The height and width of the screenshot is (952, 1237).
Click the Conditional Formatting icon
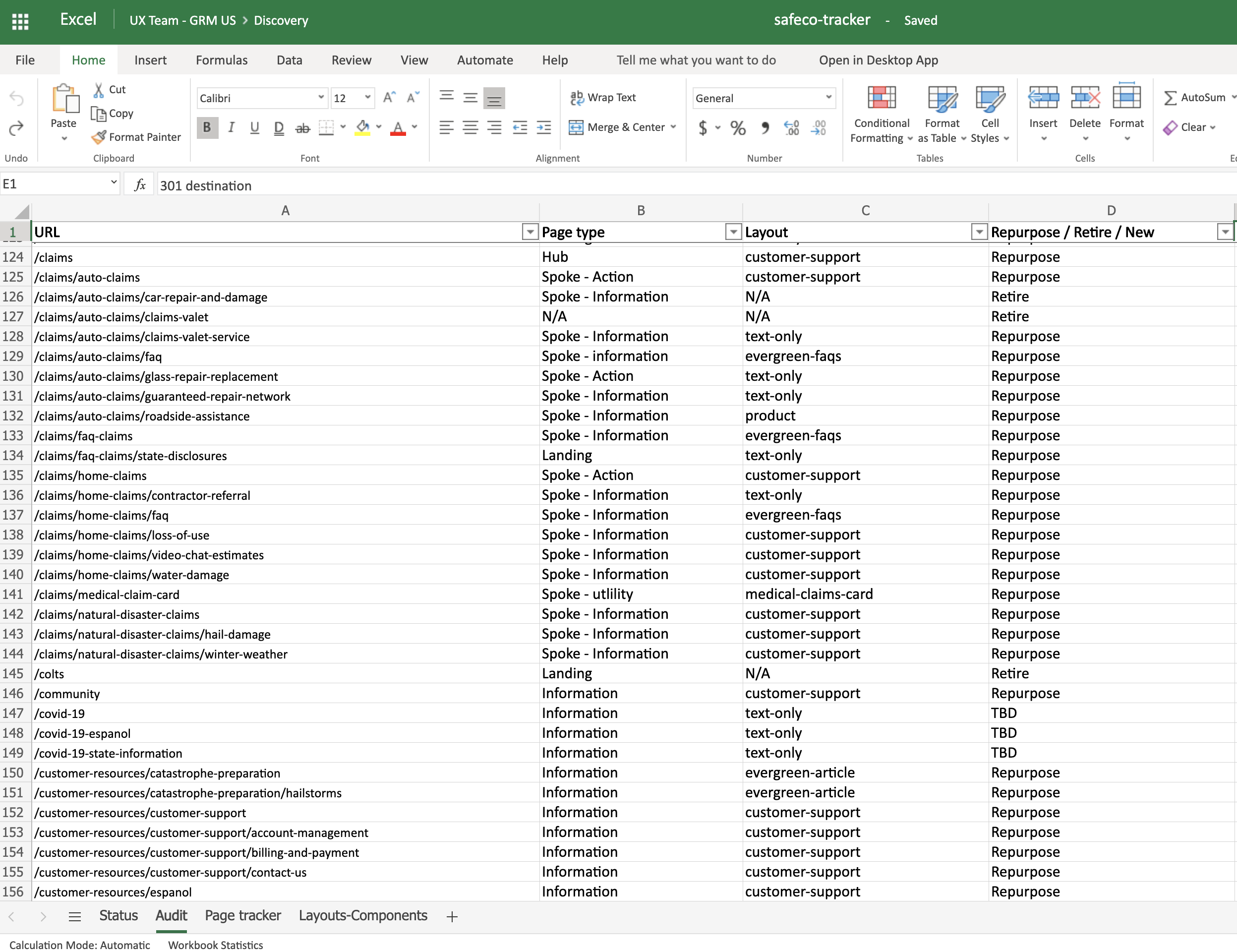pyautogui.click(x=882, y=98)
